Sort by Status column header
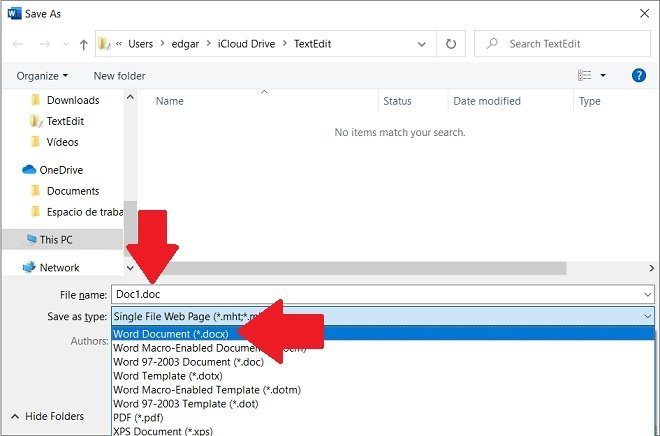 (397, 101)
